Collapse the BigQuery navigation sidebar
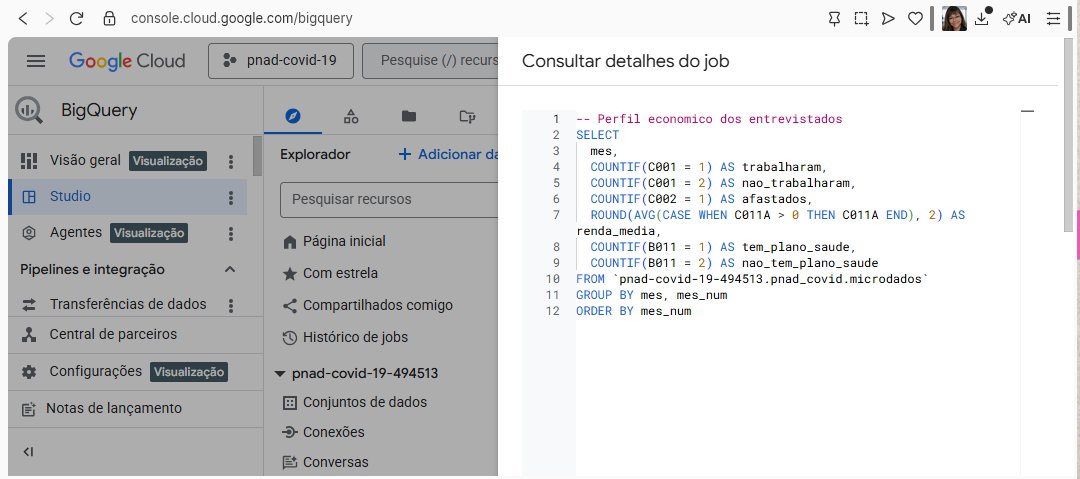This screenshot has height=479, width=1080. point(28,452)
